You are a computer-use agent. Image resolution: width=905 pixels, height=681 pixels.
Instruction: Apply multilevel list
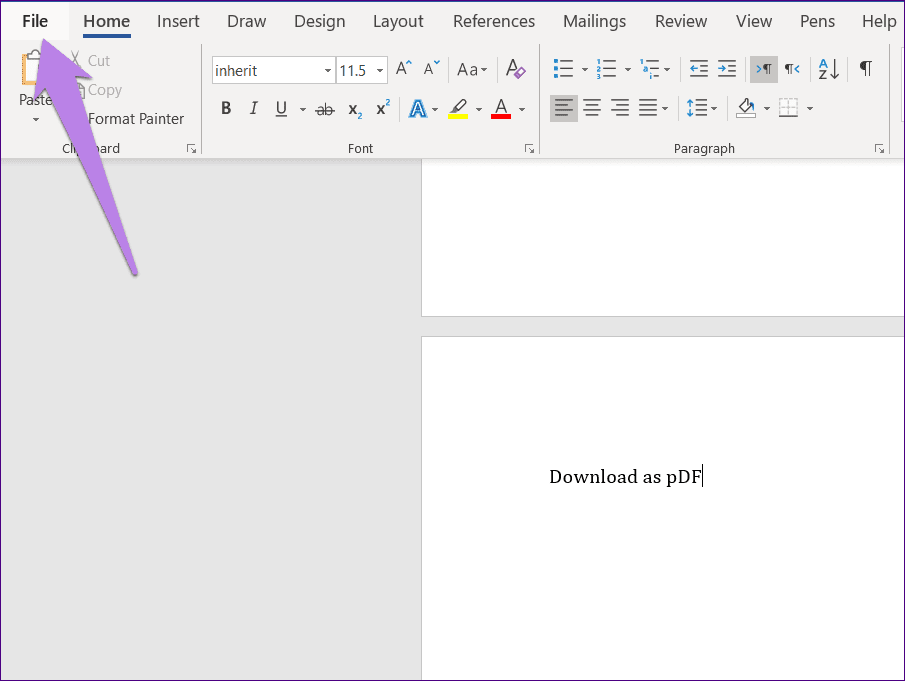[x=649, y=69]
